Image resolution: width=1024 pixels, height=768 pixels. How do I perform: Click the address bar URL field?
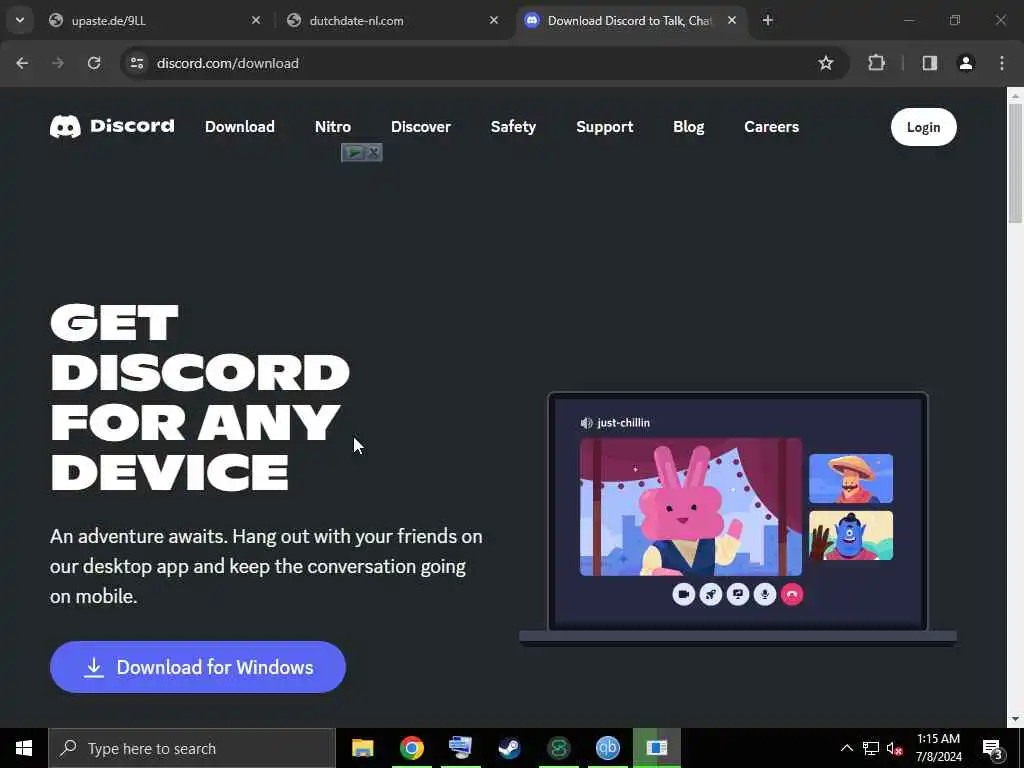(x=483, y=63)
